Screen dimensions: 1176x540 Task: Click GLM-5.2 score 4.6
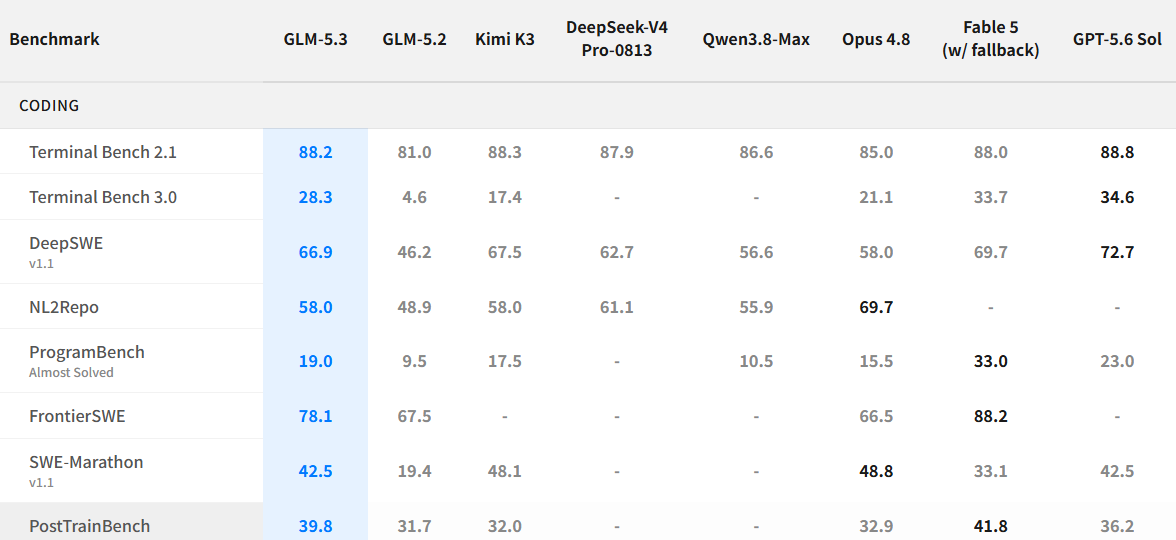coord(414,197)
